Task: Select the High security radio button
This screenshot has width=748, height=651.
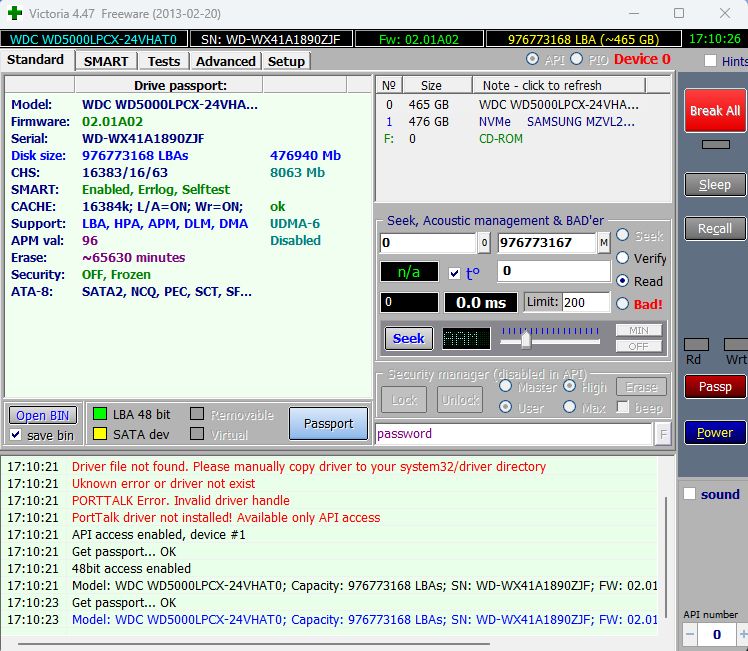Action: tap(569, 385)
